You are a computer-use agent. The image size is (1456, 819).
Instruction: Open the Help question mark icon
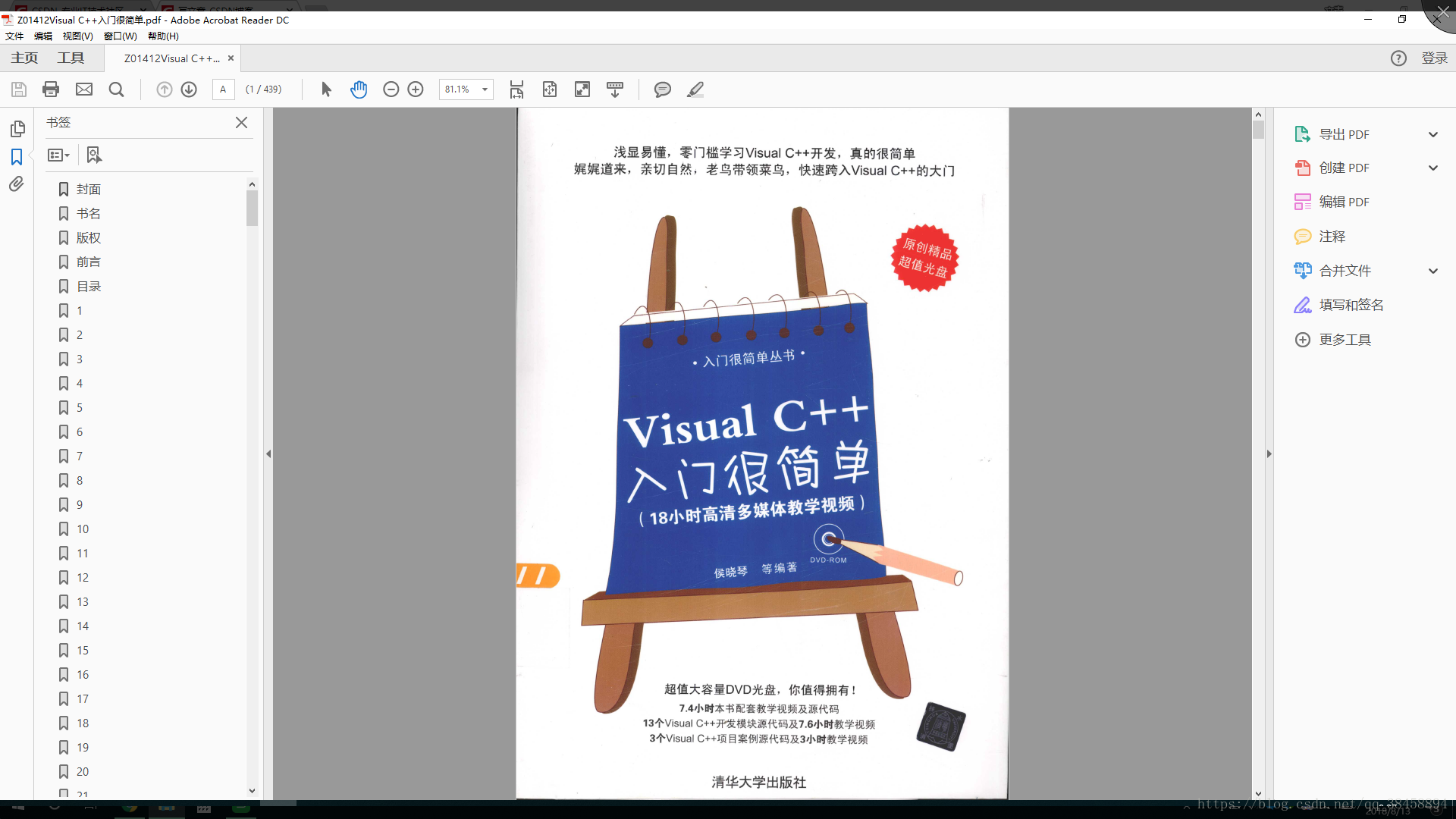1398,58
